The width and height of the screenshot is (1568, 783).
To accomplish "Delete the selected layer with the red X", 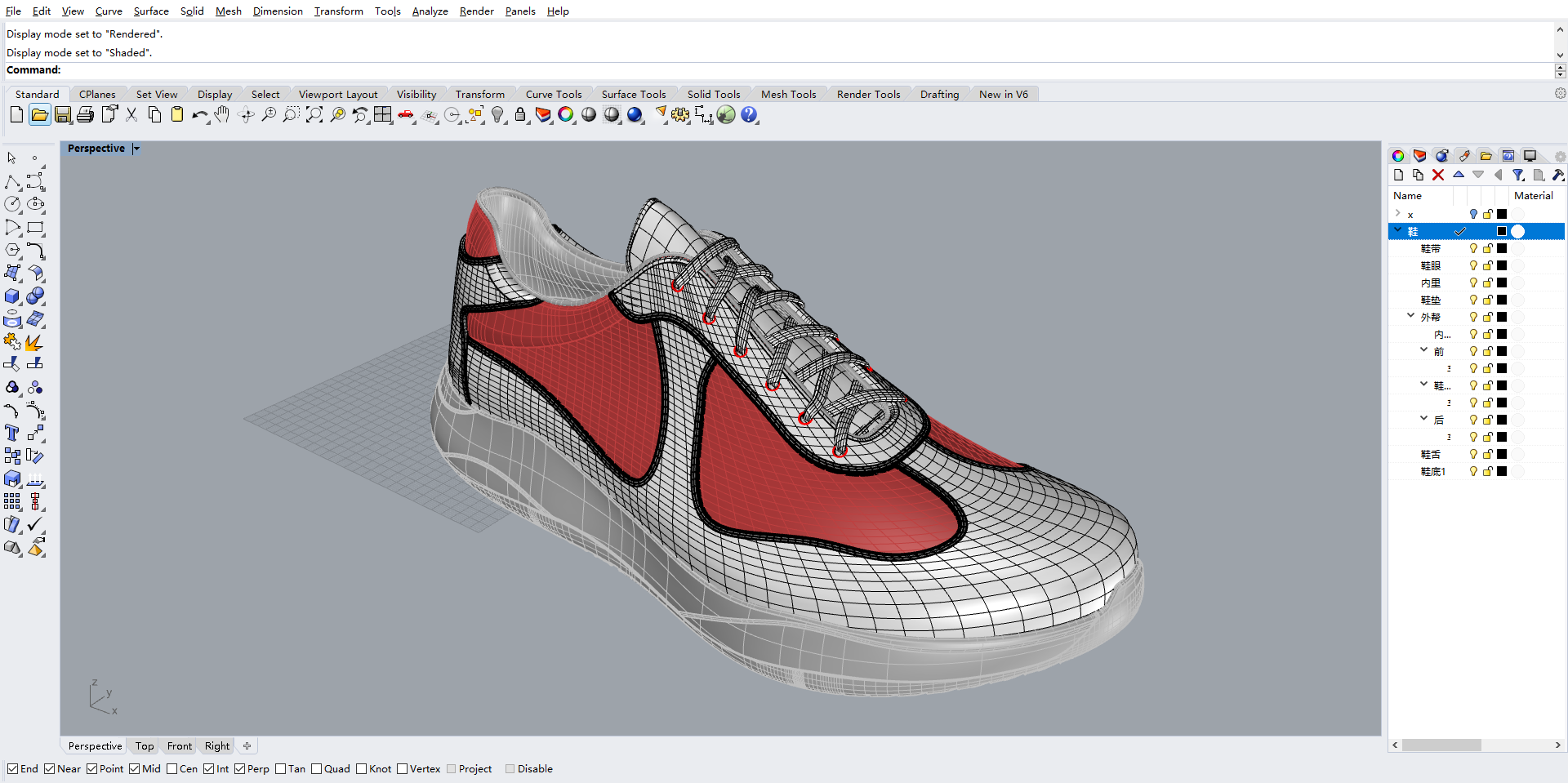I will 1438,175.
